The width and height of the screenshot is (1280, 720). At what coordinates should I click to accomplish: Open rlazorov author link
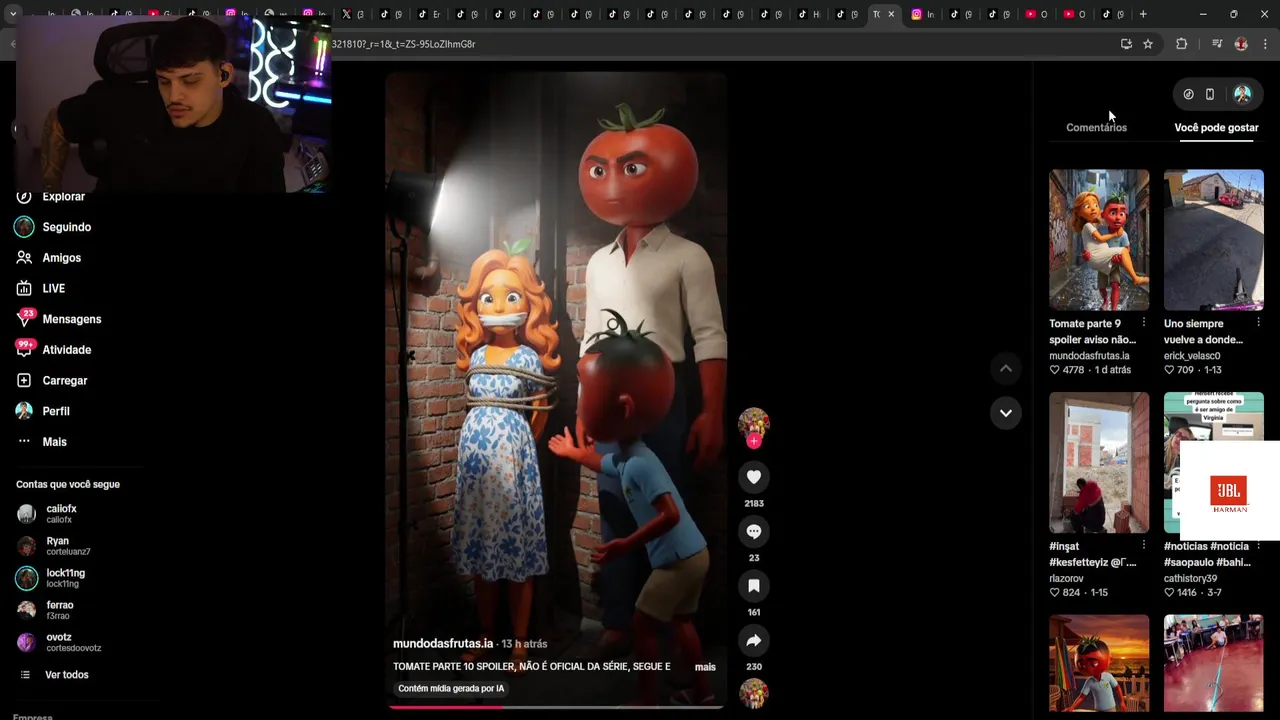(x=1066, y=578)
